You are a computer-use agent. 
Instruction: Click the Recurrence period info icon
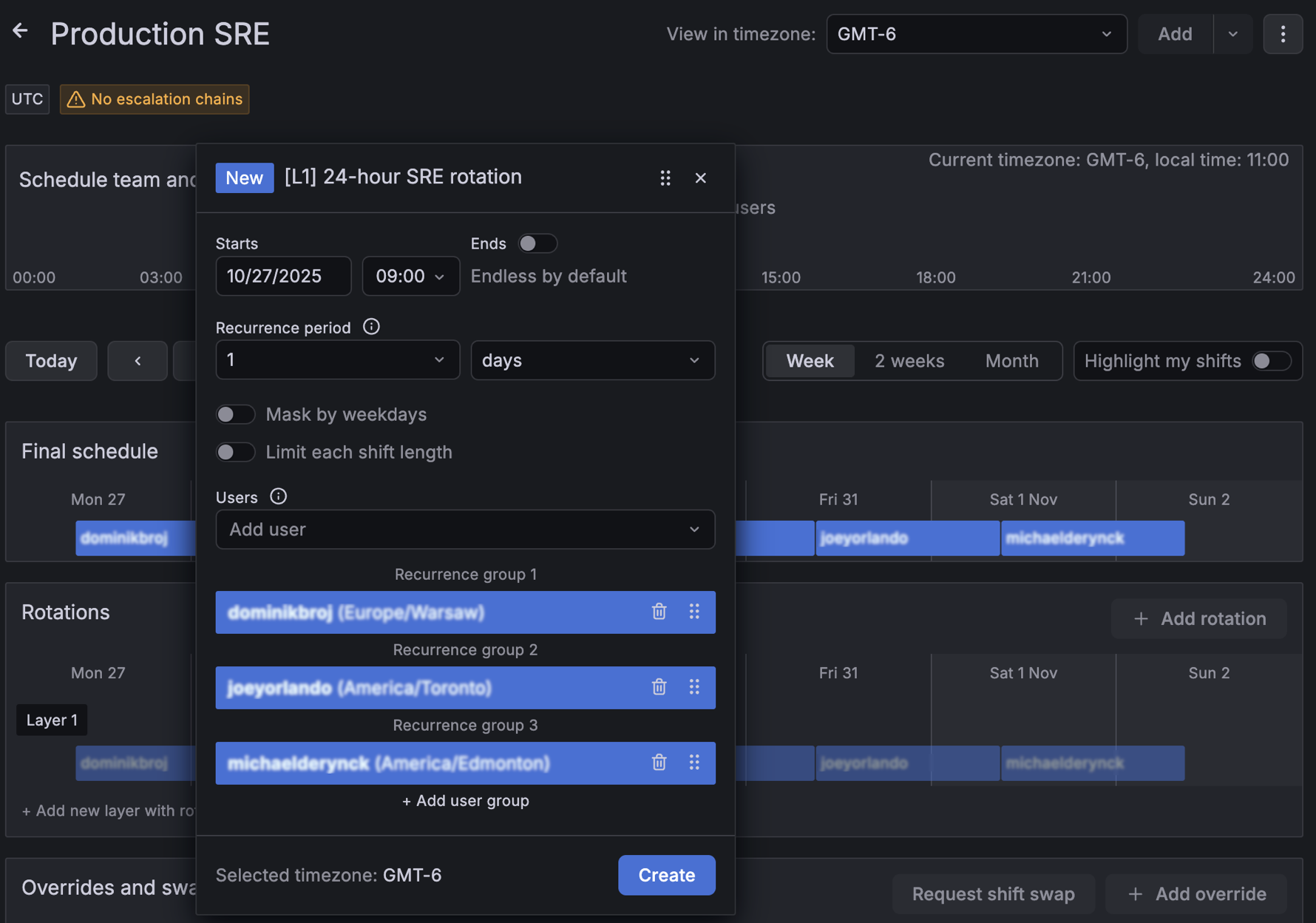pos(370,326)
